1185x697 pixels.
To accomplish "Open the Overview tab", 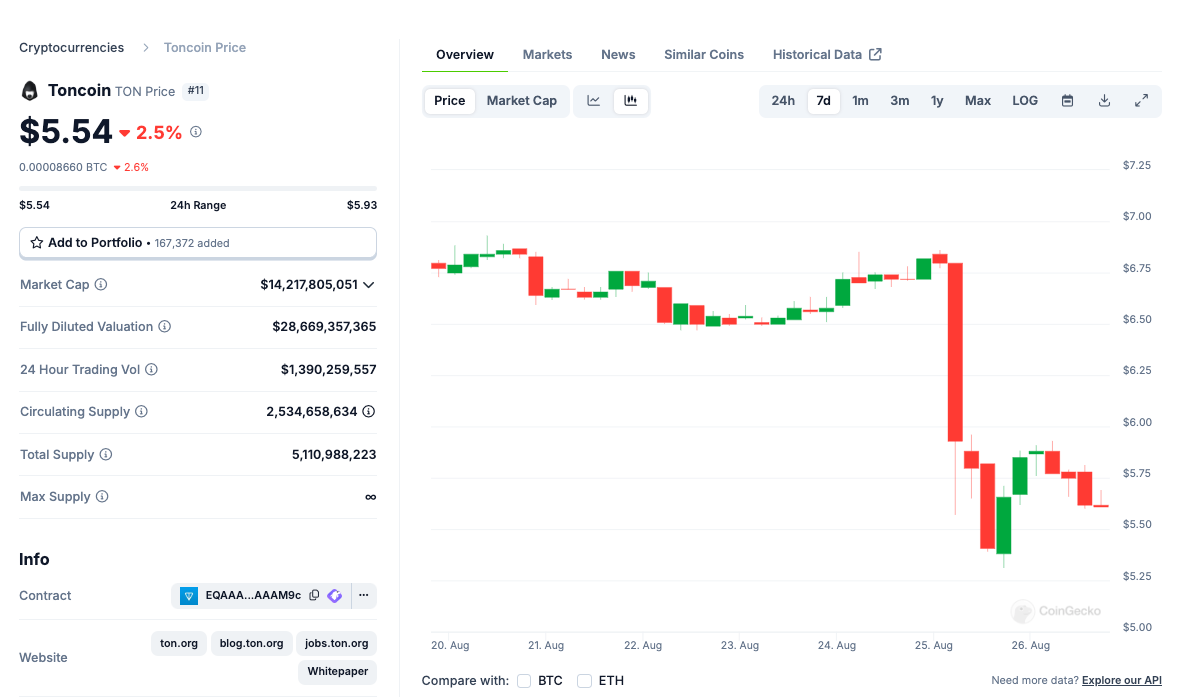I will pyautogui.click(x=465, y=54).
